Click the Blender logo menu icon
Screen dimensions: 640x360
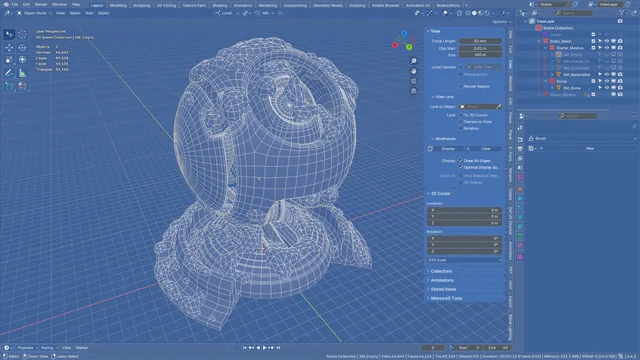[6, 4]
